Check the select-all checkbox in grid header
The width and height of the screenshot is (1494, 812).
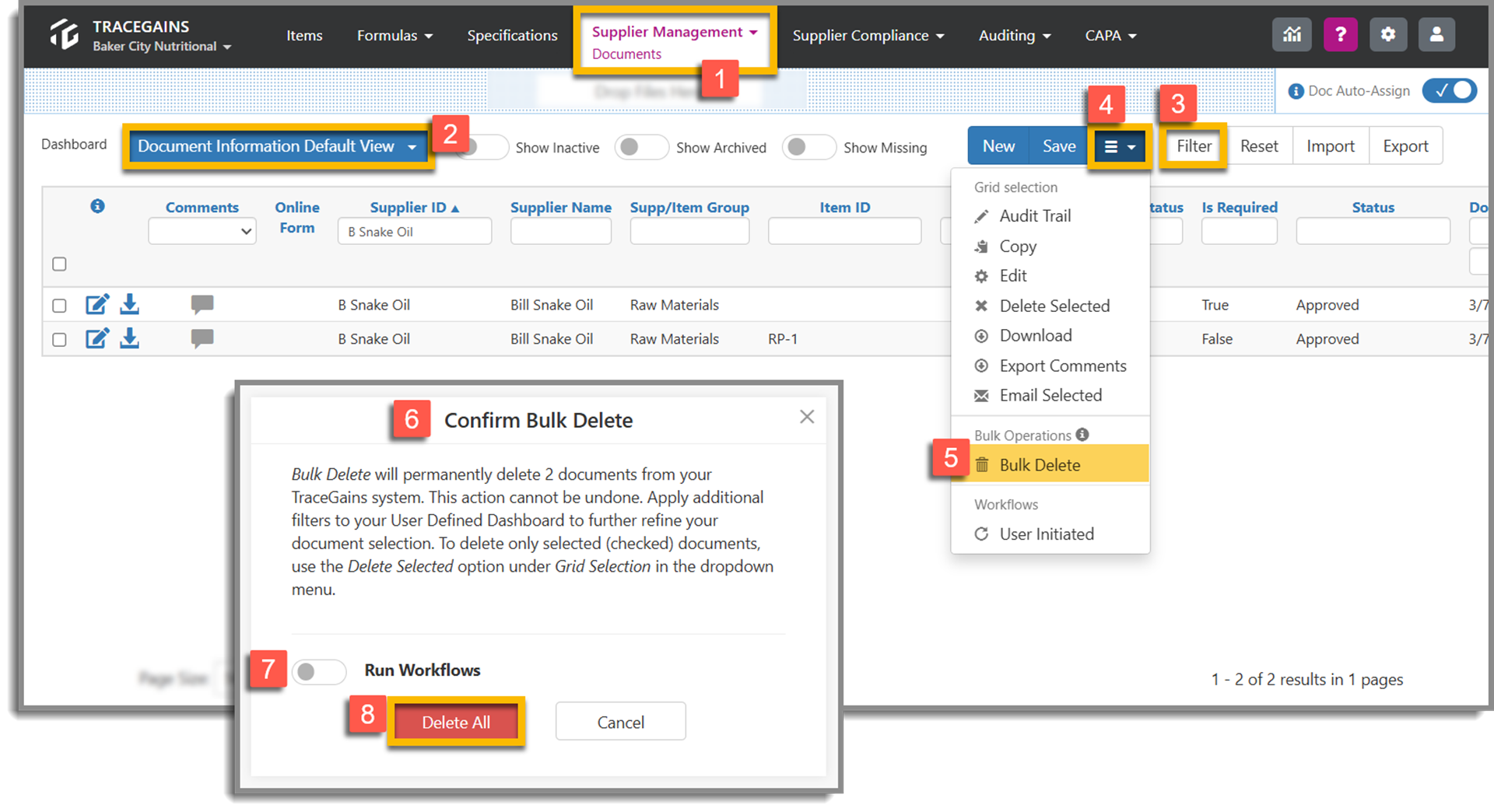59,264
